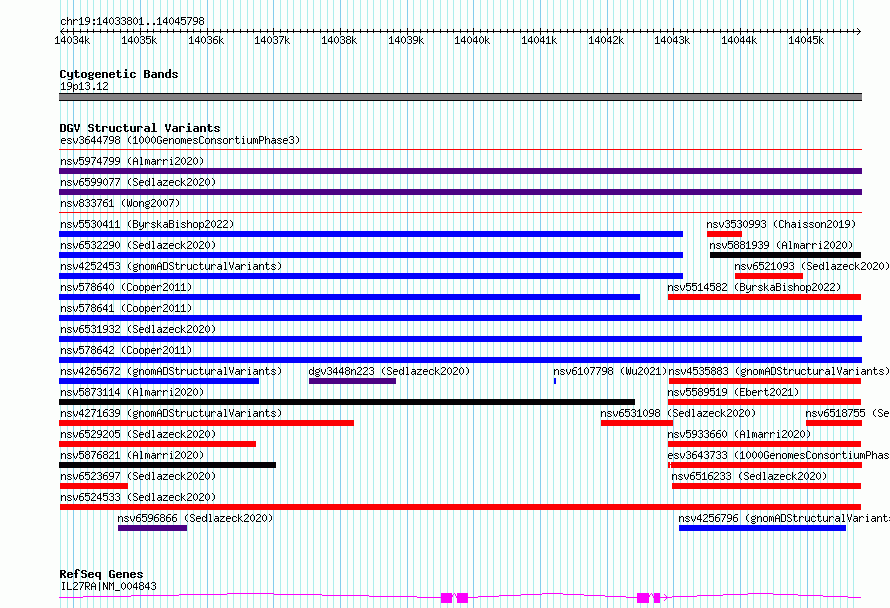Click the esv3644798 1000GenomesConsortiumPhase3 variant label
Screen dimensions: 890x608
[180, 140]
